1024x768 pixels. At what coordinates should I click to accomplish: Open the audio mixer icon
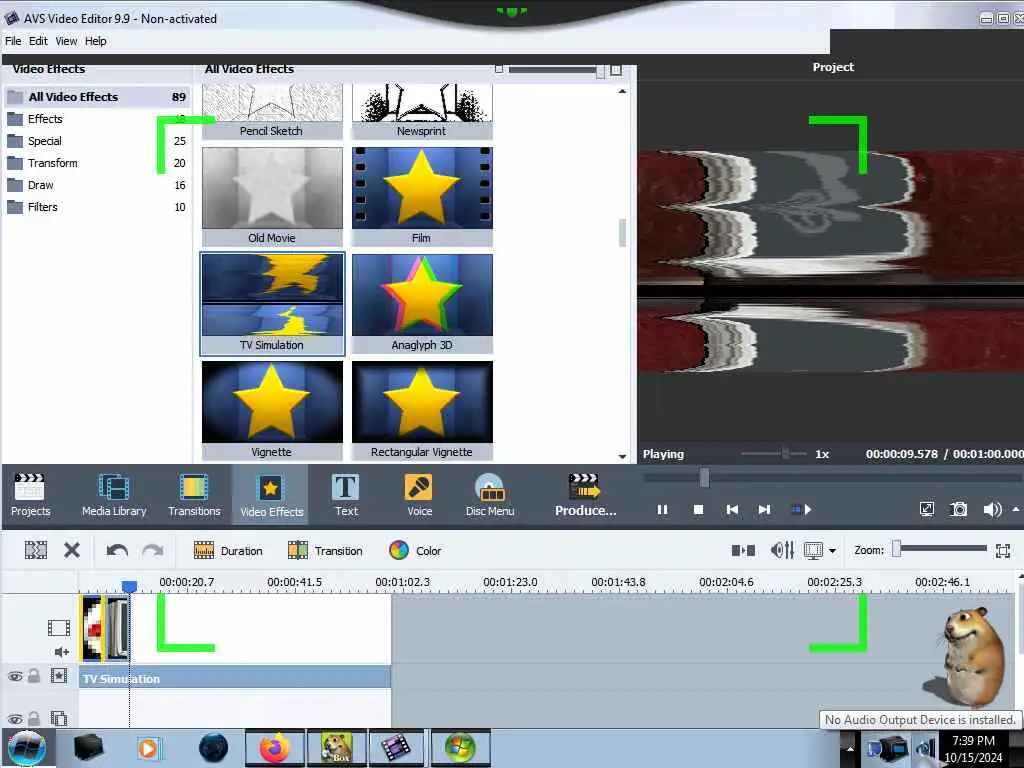[782, 551]
